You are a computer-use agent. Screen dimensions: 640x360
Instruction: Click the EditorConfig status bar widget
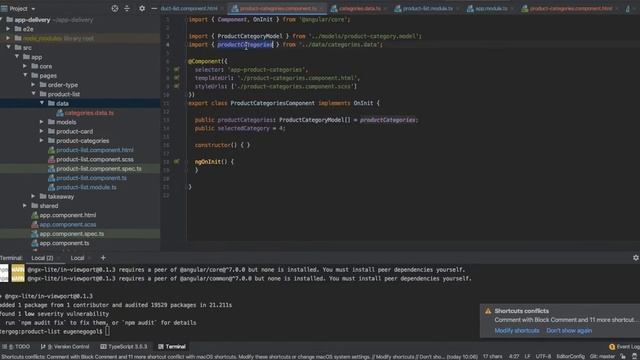click(x=571, y=356)
